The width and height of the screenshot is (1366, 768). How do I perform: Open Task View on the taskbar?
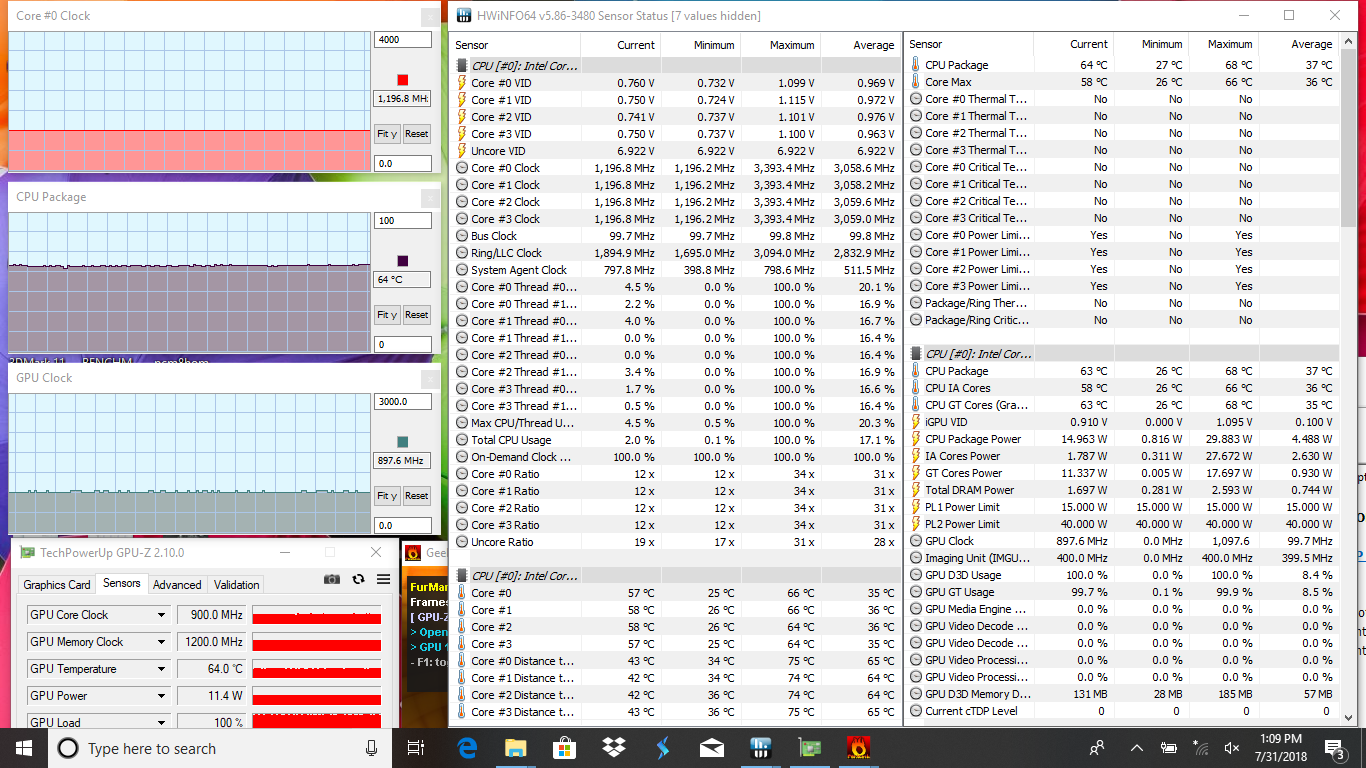coord(417,747)
